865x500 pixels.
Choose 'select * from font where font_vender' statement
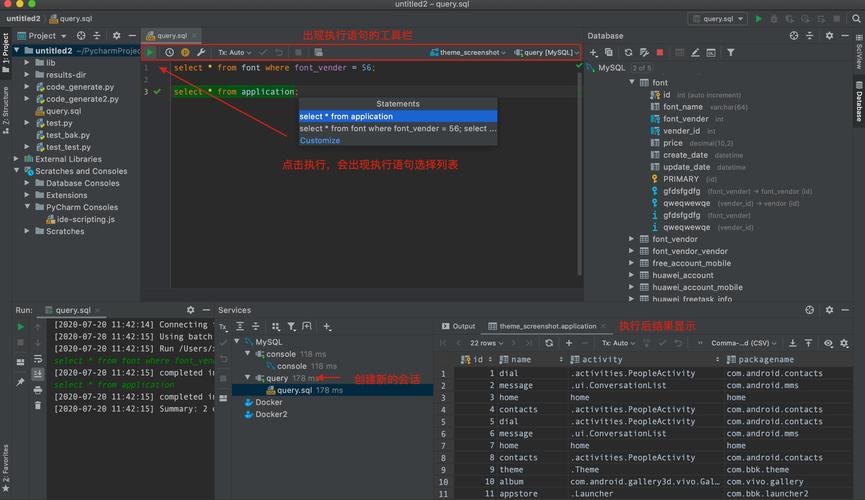click(398, 129)
